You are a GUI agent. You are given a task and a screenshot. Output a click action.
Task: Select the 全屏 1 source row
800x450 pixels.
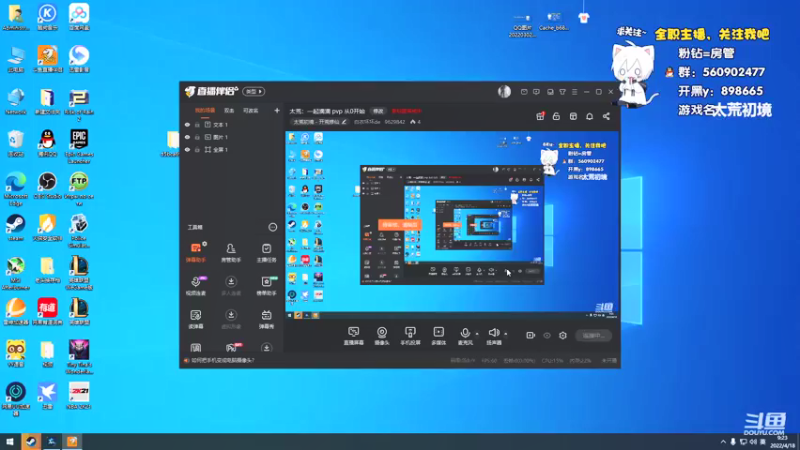point(232,149)
